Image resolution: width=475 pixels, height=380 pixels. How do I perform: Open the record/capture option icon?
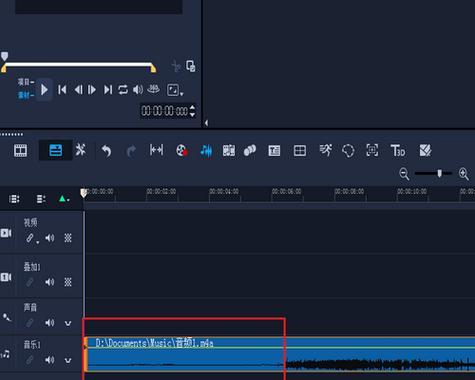point(182,151)
